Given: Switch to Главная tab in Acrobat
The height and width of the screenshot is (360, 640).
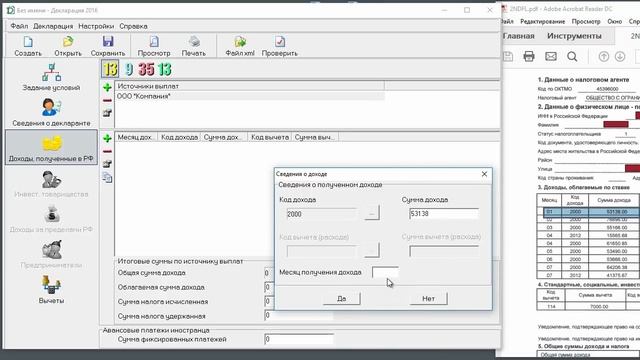Looking at the screenshot, I should click(x=518, y=36).
